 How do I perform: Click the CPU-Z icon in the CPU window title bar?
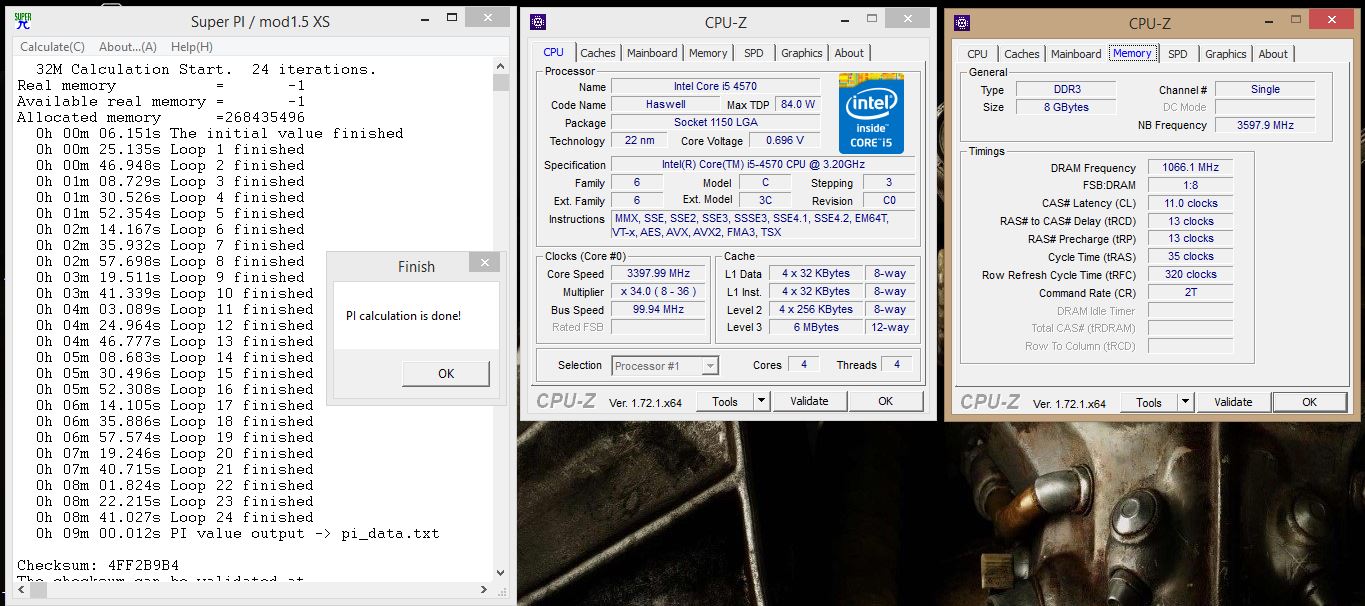pos(538,22)
